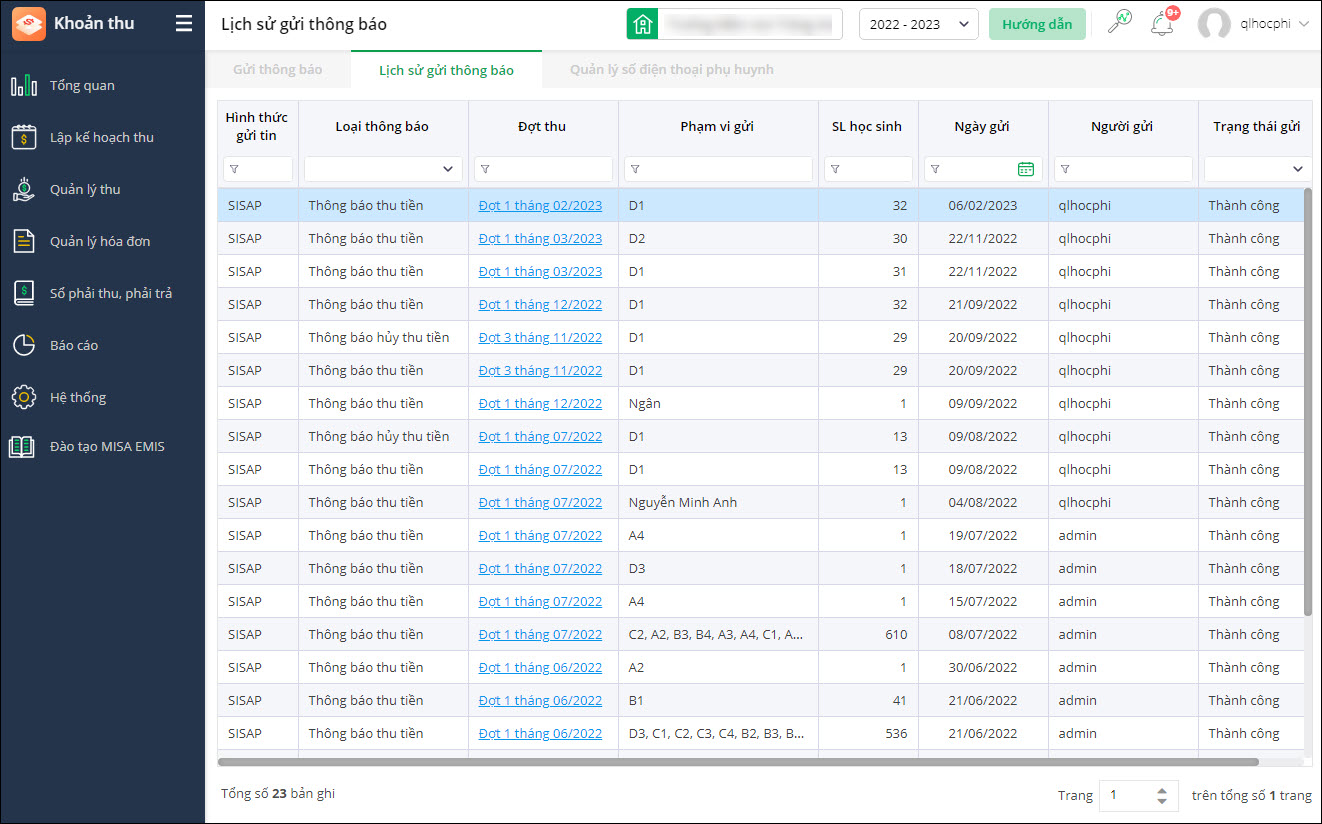The image size is (1322, 824).
Task: Switch to the Gửi thông báo tab
Action: 278,70
